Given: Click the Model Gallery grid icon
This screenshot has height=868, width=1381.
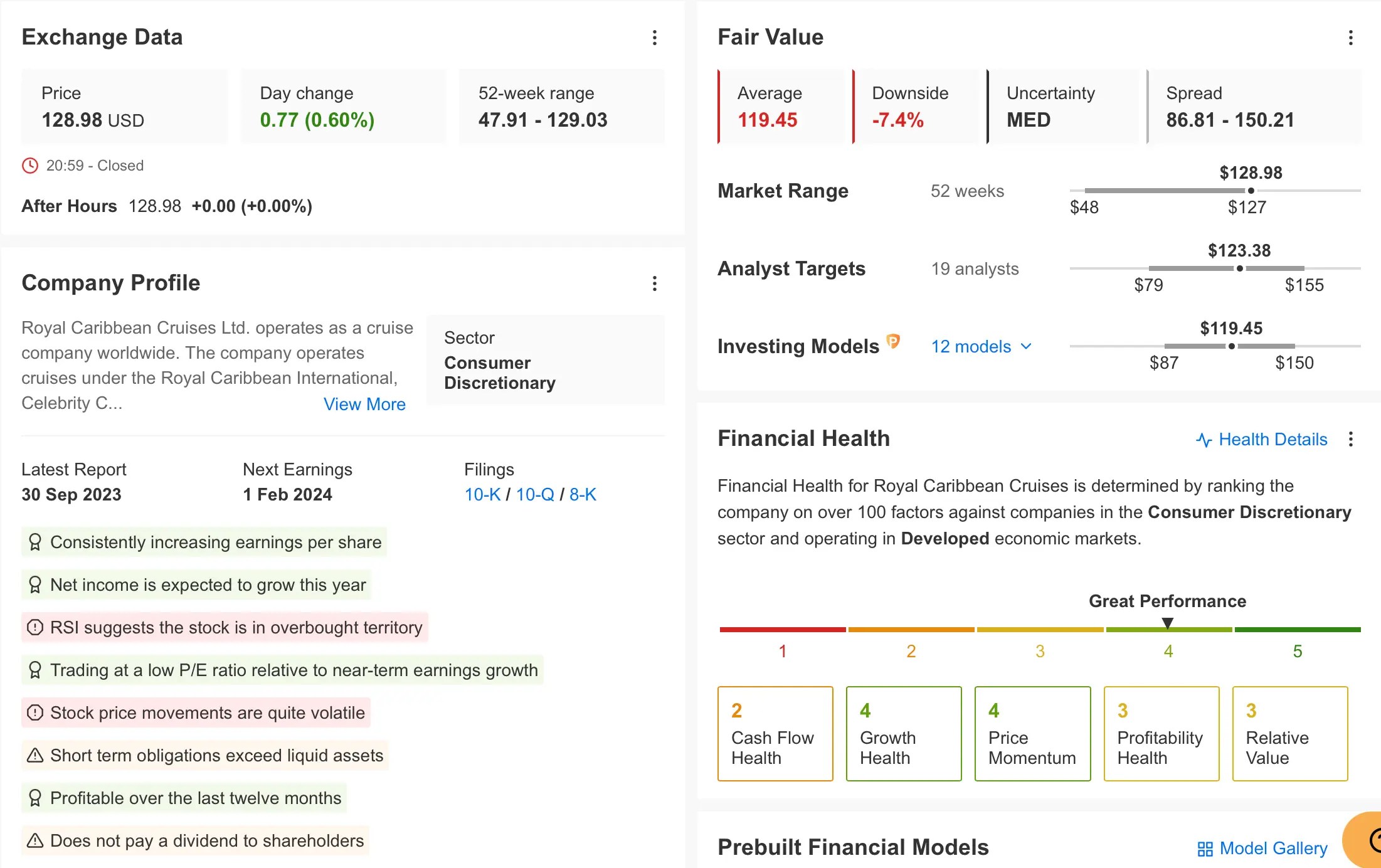Looking at the screenshot, I should coord(1205,849).
